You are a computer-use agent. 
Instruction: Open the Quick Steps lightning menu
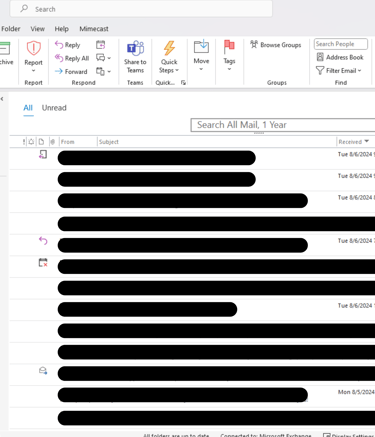coord(169,57)
